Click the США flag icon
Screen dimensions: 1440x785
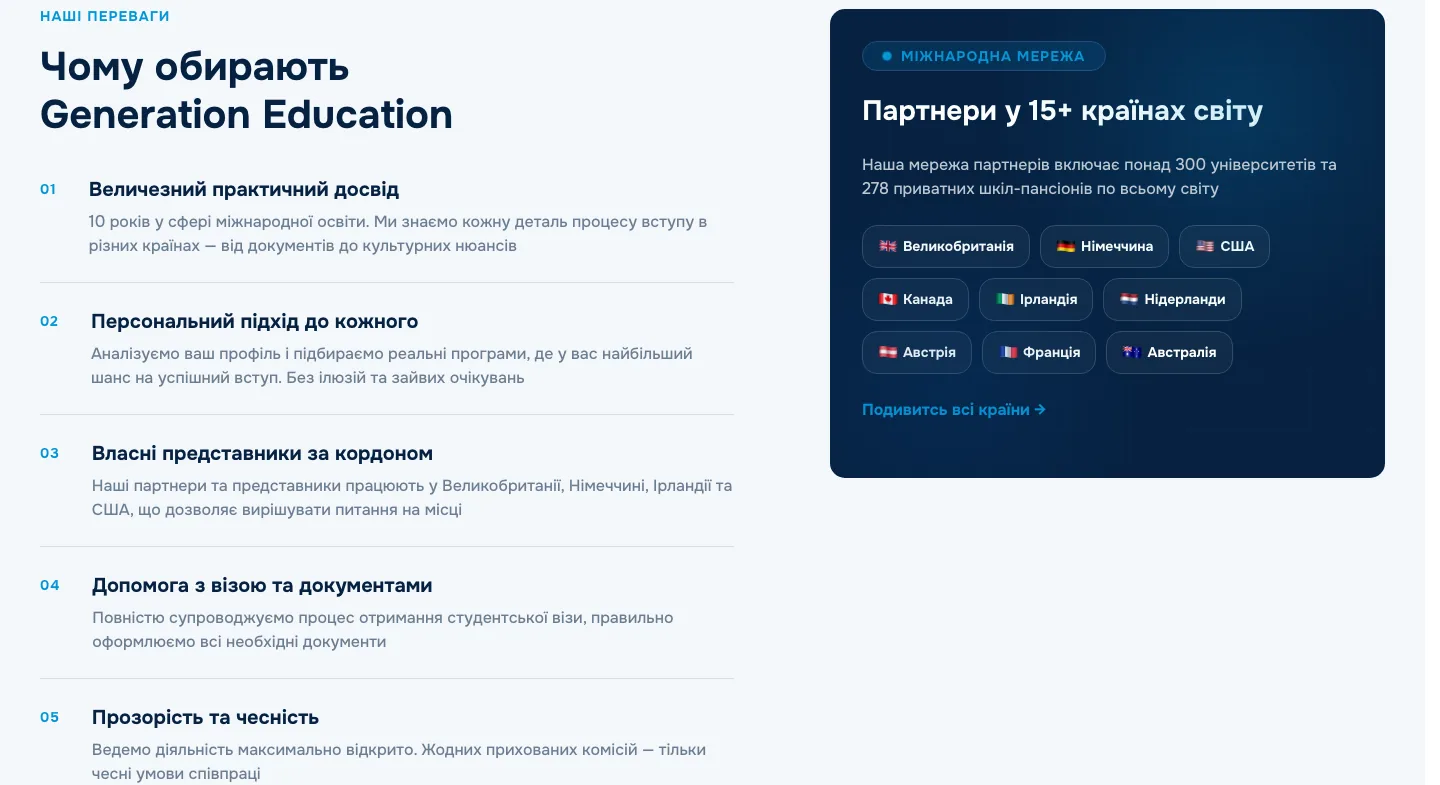(x=1205, y=246)
